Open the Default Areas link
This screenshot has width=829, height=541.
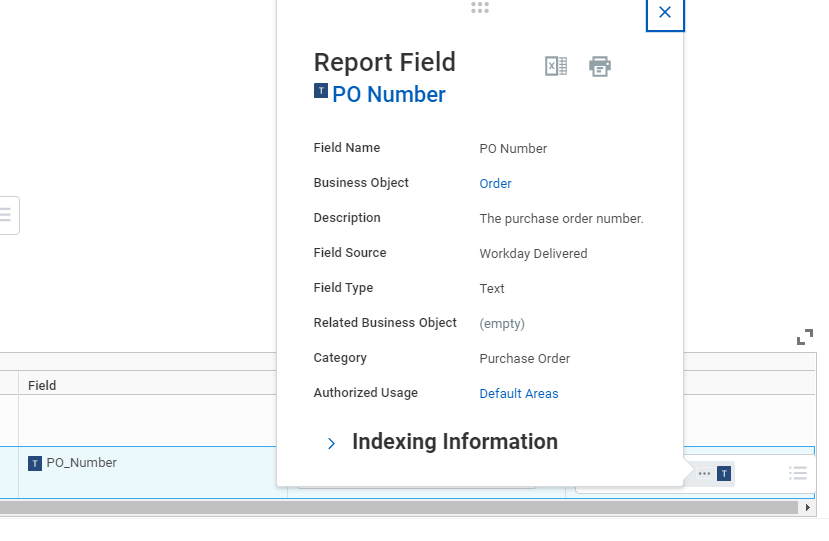tap(519, 393)
